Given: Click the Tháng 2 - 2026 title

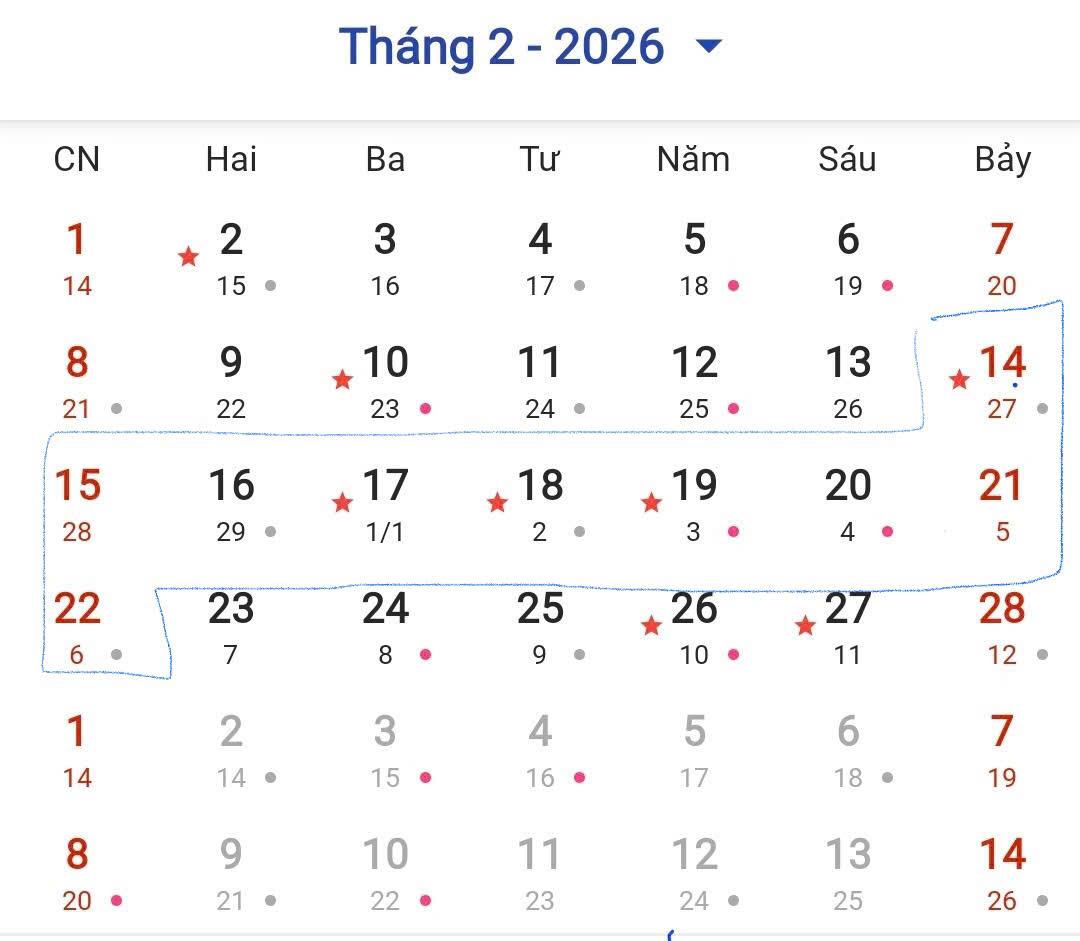Looking at the screenshot, I should click(x=501, y=47).
